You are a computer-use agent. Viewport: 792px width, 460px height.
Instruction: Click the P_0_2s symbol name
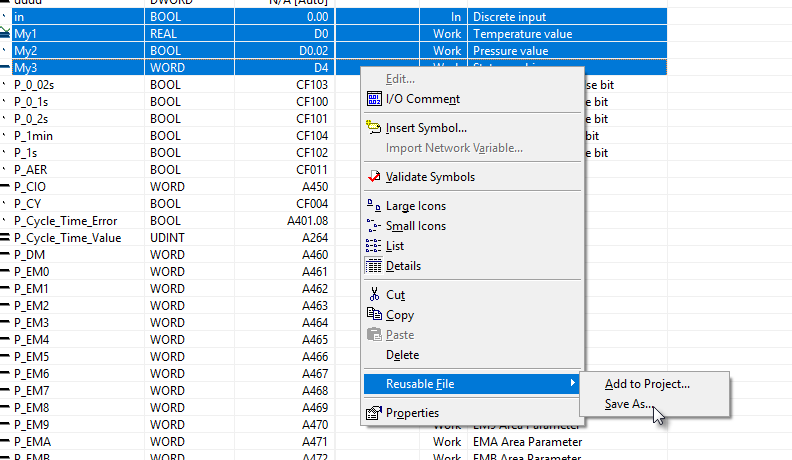click(x=31, y=119)
